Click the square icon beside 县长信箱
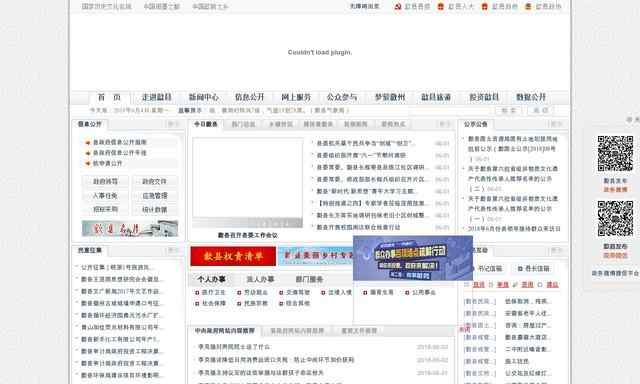The image size is (640, 384). [520, 269]
